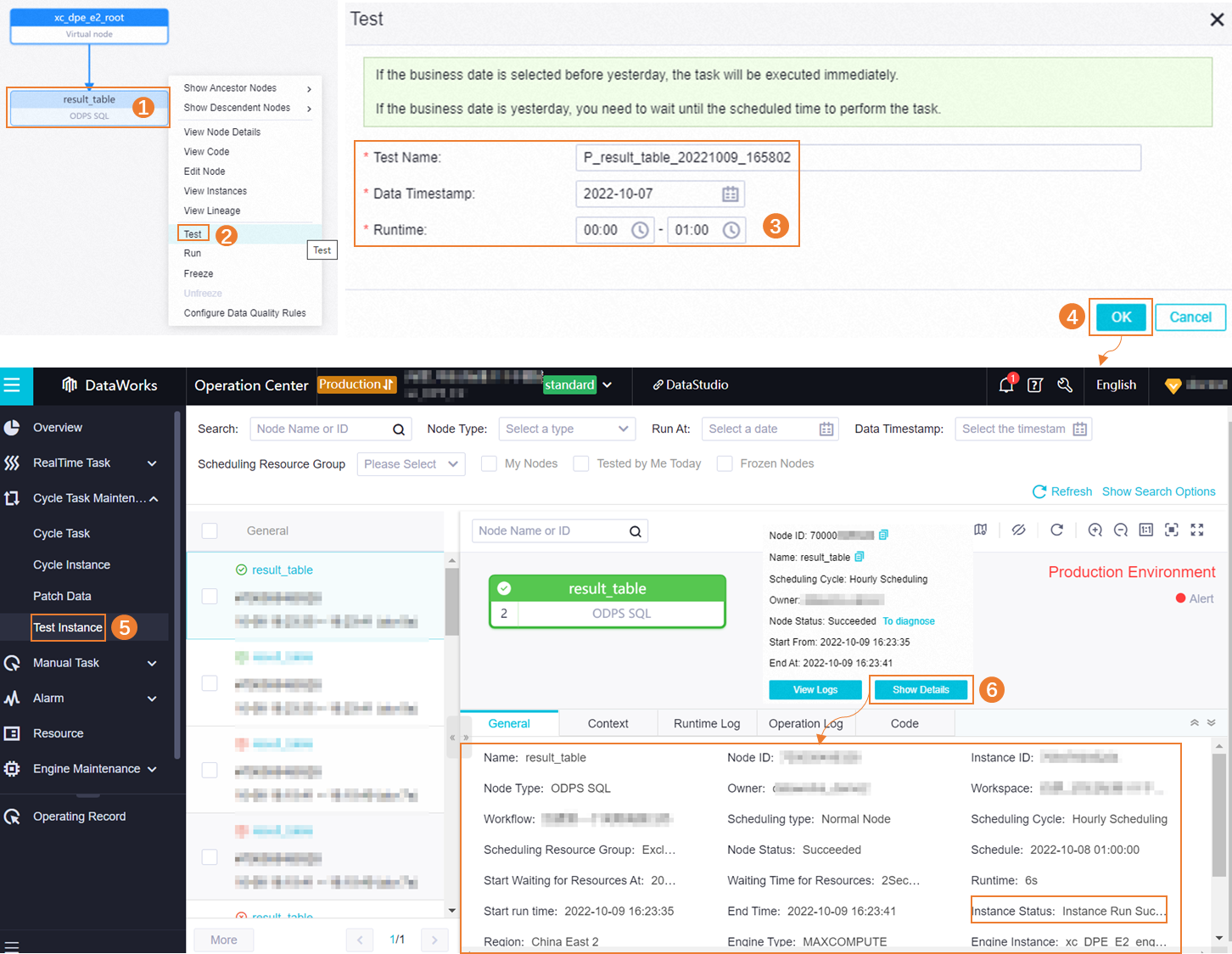Open the help panel with the question mark icon
The height and width of the screenshot is (954, 1232).
coord(1034,384)
